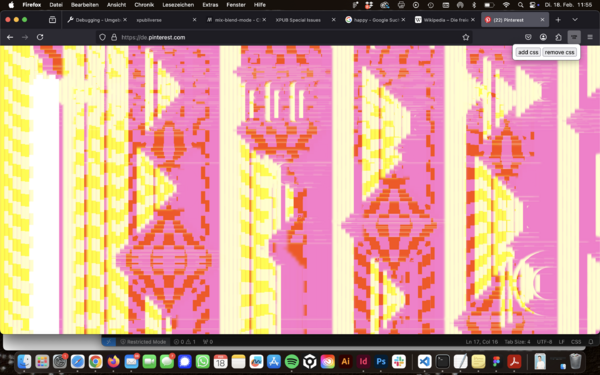The image size is (600, 375).
Task: Open the Lesezeichen menu
Action: pos(178,5)
